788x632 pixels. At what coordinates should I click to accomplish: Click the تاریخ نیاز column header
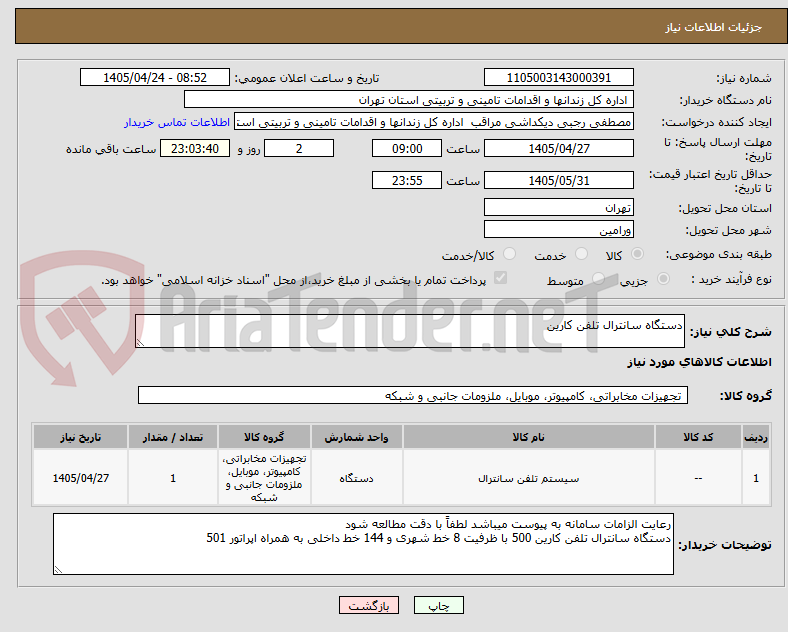click(x=80, y=437)
